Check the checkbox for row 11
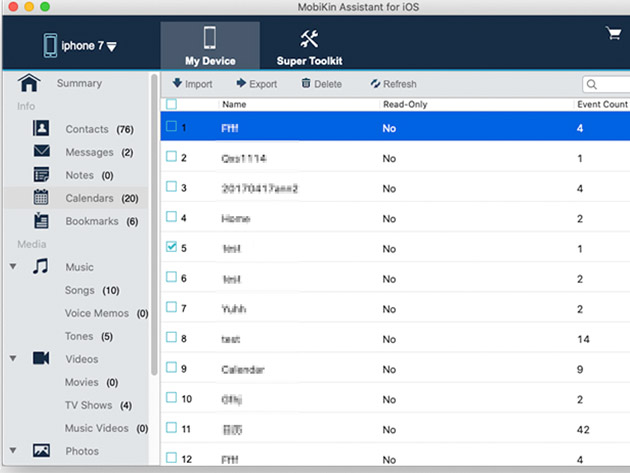 tap(172, 428)
